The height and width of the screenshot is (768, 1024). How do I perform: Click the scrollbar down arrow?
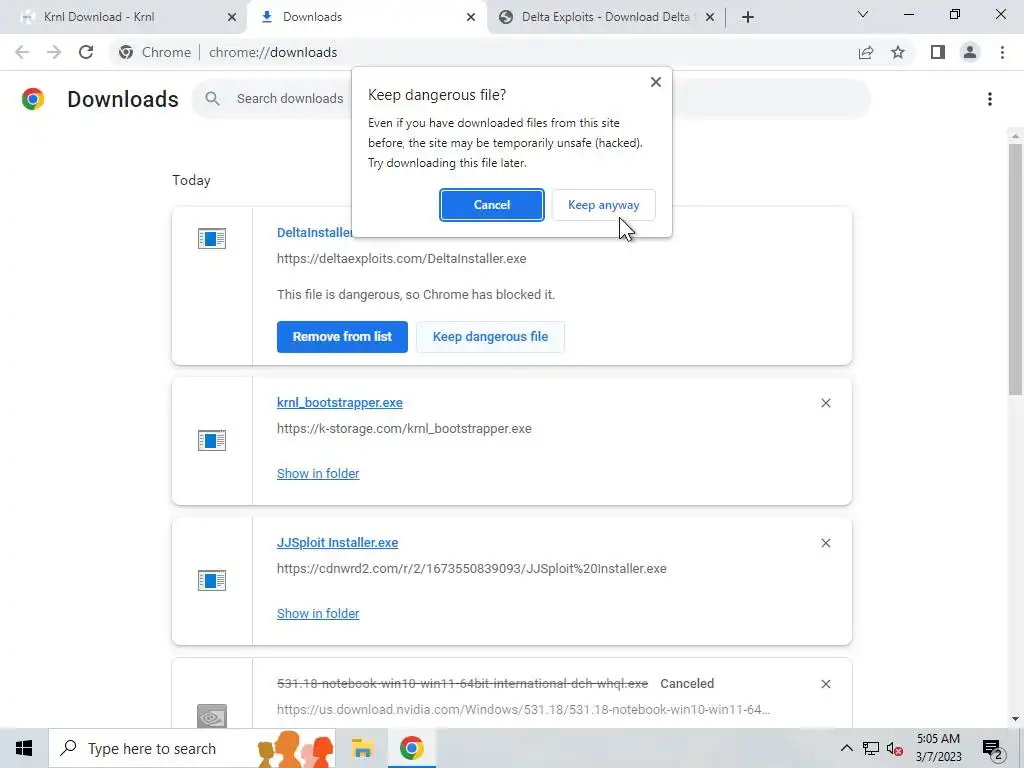(x=1015, y=719)
